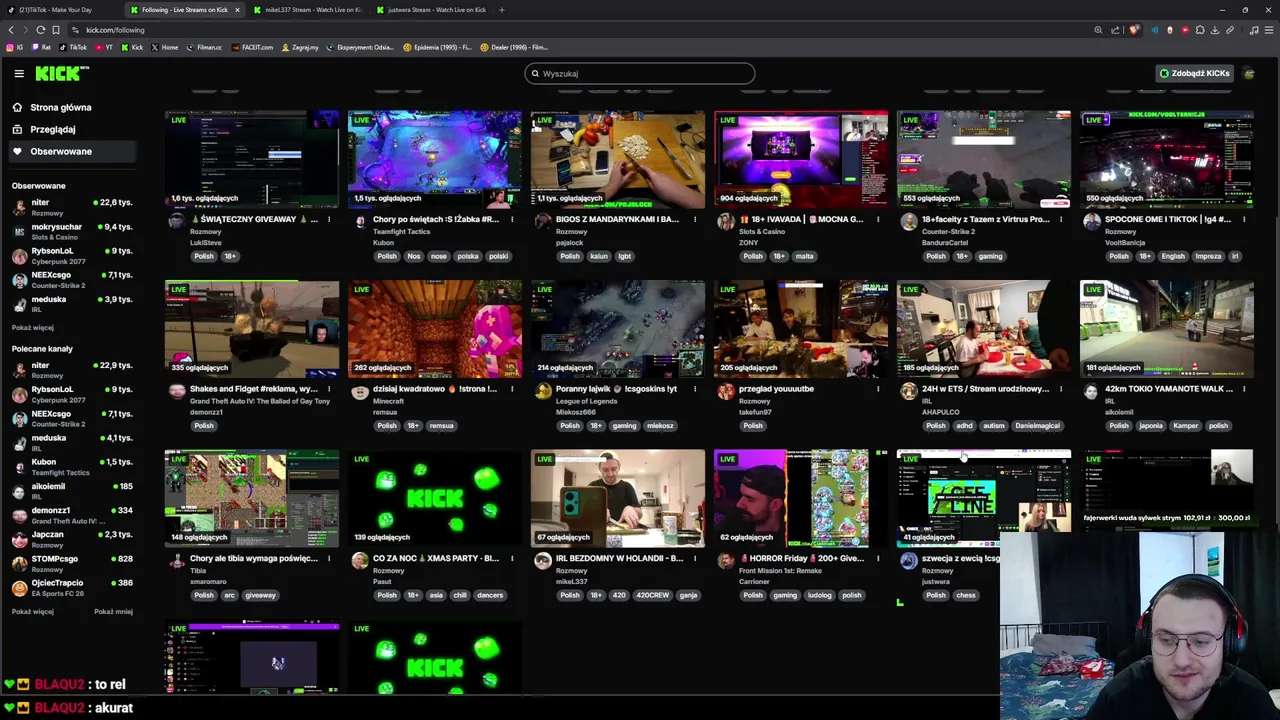The height and width of the screenshot is (720, 1280).
Task: Click the green KICK logo
Action: [x=61, y=73]
